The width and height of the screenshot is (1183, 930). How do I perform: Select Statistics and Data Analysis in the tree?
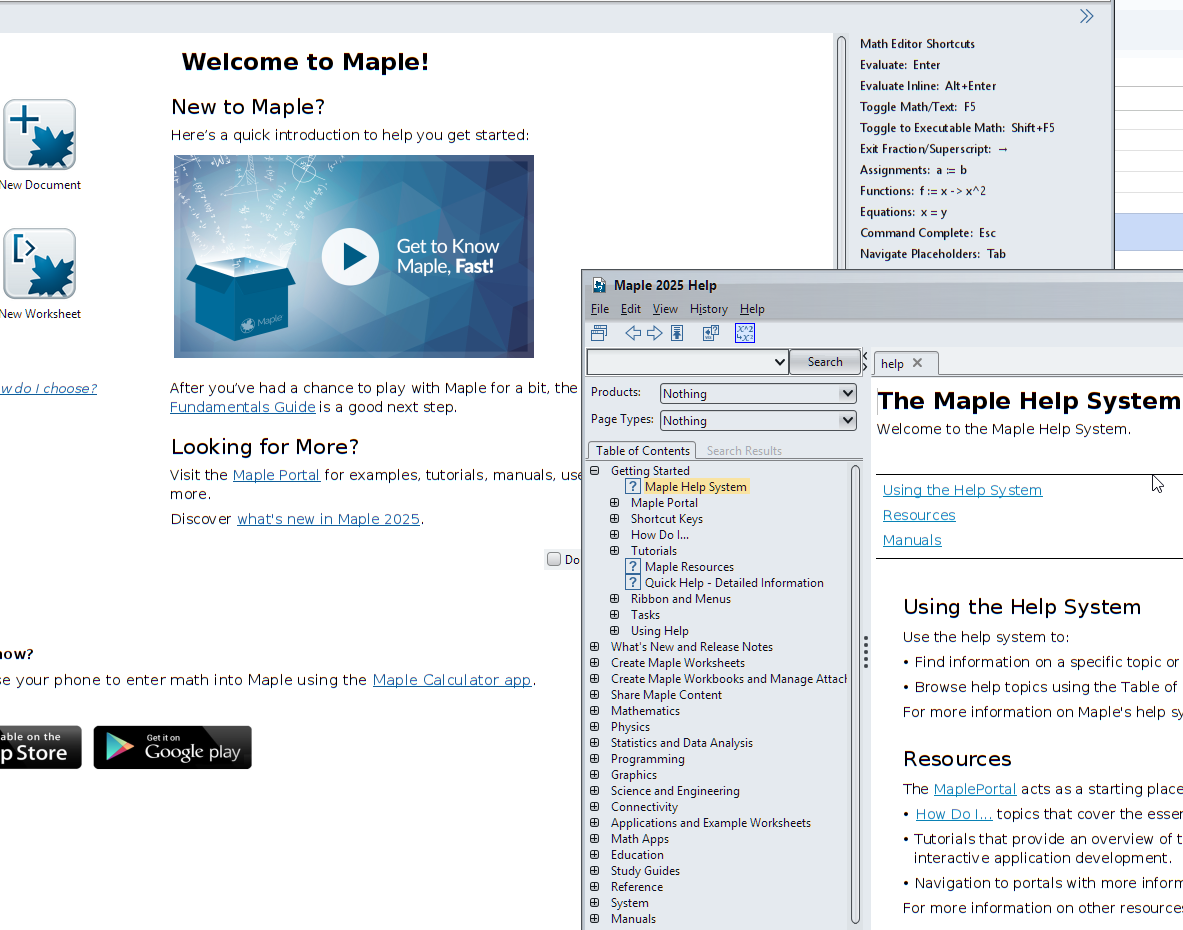point(681,742)
